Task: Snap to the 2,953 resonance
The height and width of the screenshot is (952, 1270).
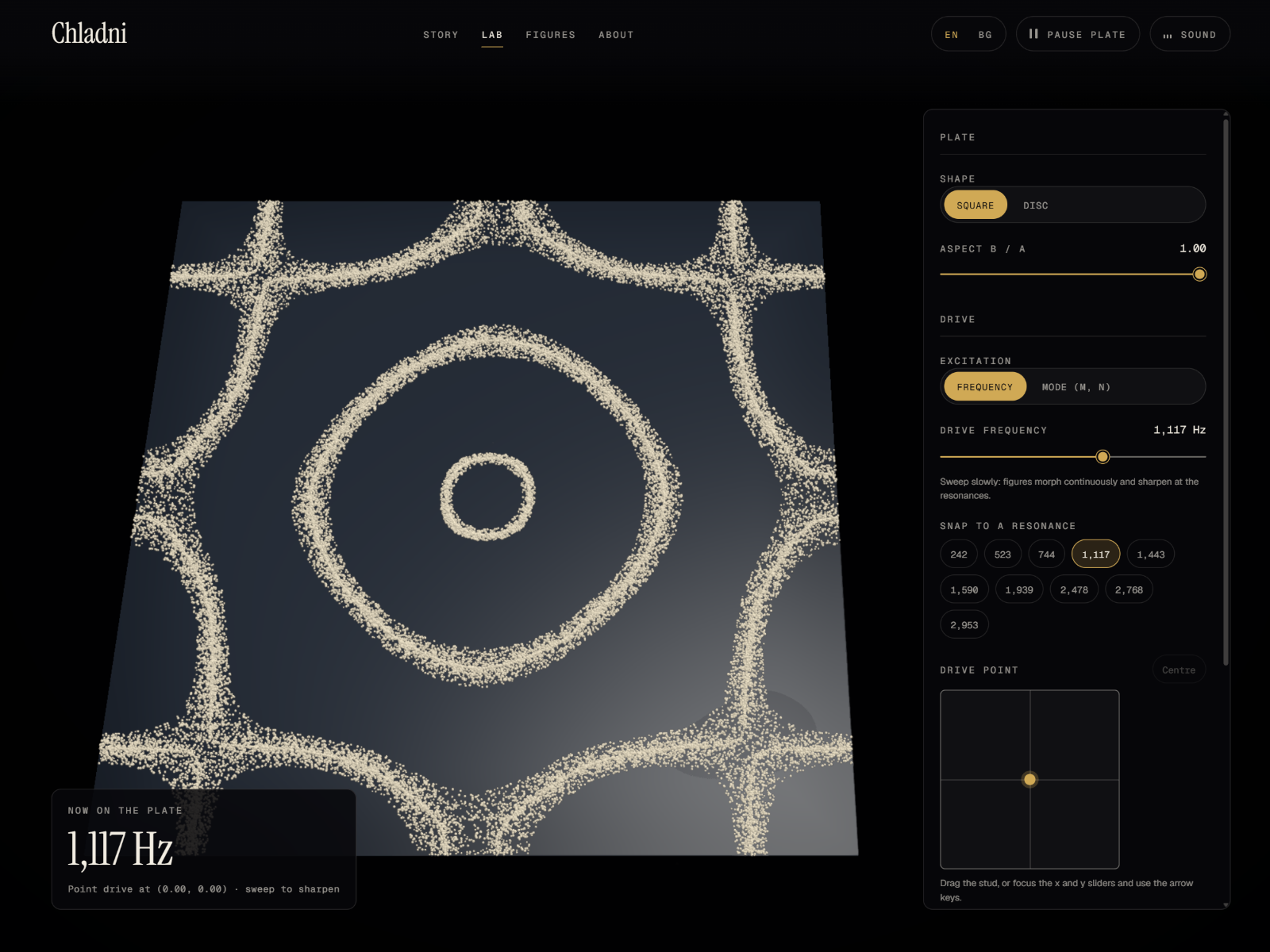Action: (964, 625)
